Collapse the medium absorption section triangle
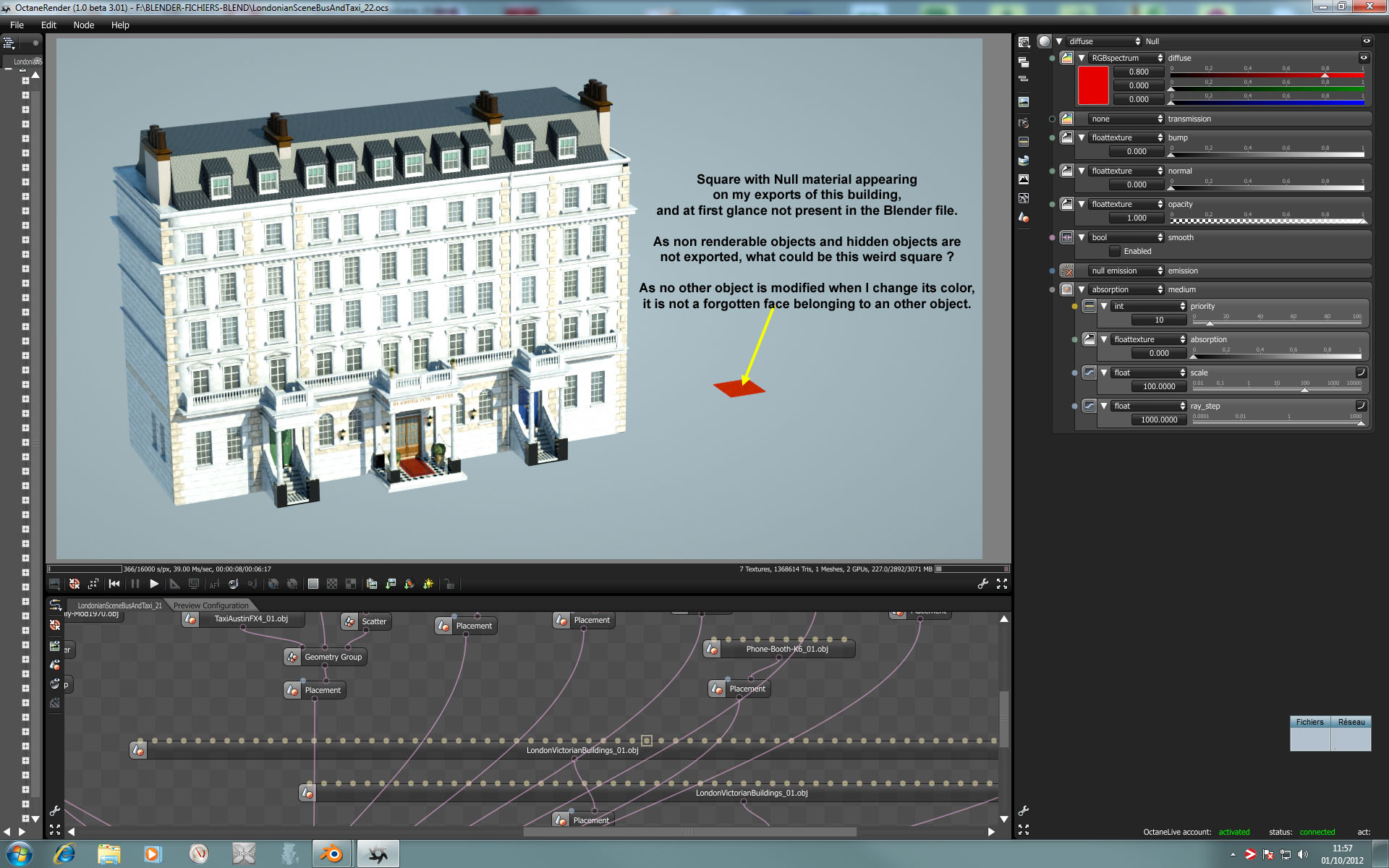Screen dimensions: 1389x868 point(1082,289)
